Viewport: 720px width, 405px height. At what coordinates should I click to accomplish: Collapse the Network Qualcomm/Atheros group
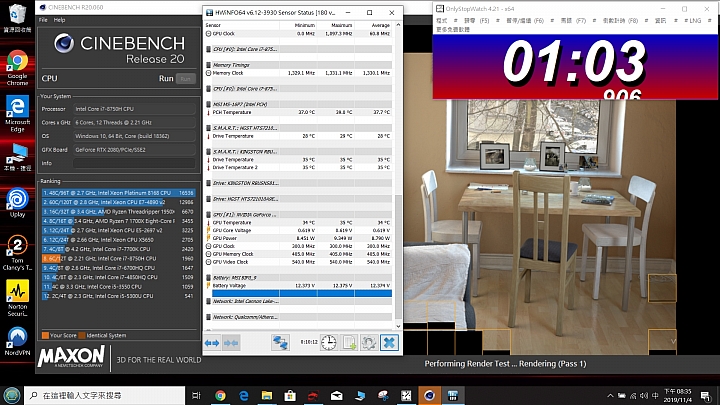point(208,317)
